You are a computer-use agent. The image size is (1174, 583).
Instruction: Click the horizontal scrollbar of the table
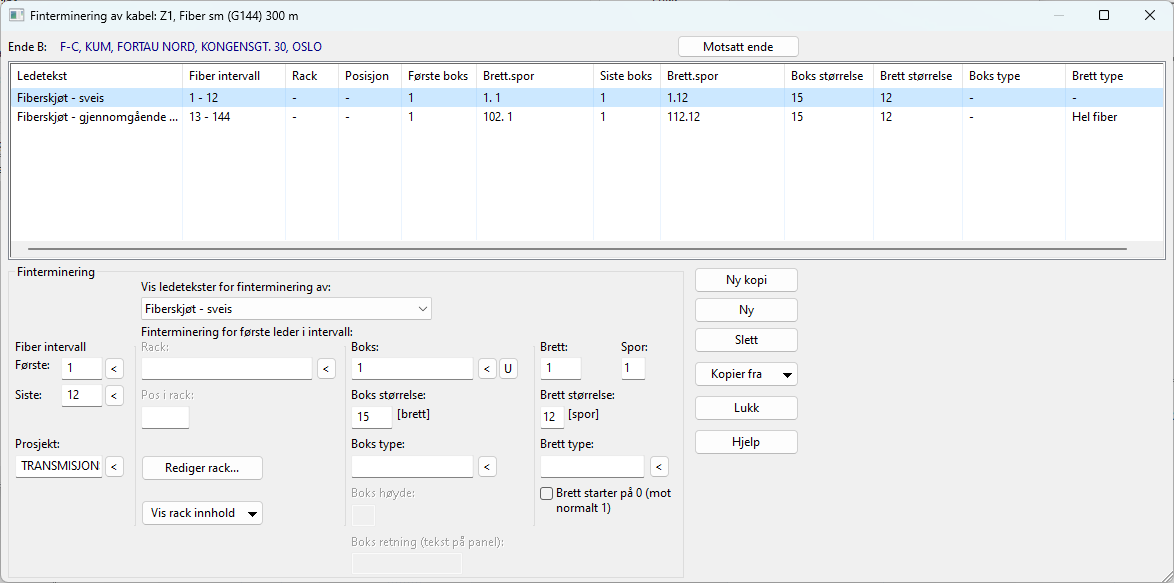coord(577,248)
